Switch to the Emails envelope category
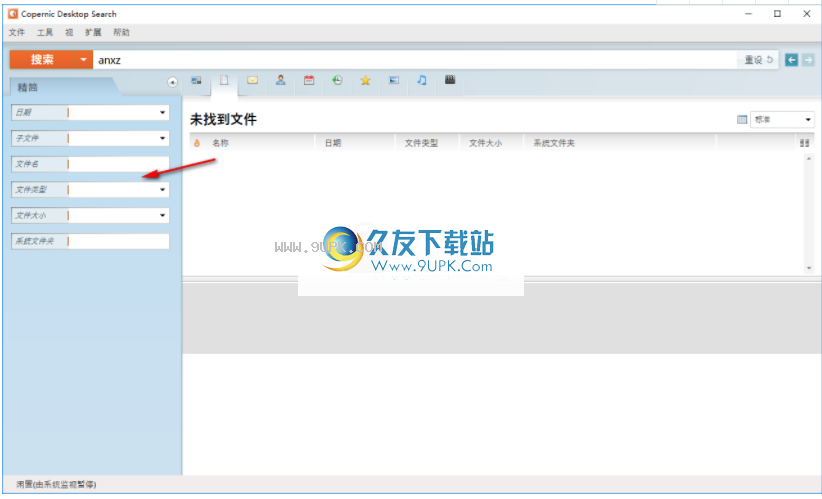 (x=253, y=80)
